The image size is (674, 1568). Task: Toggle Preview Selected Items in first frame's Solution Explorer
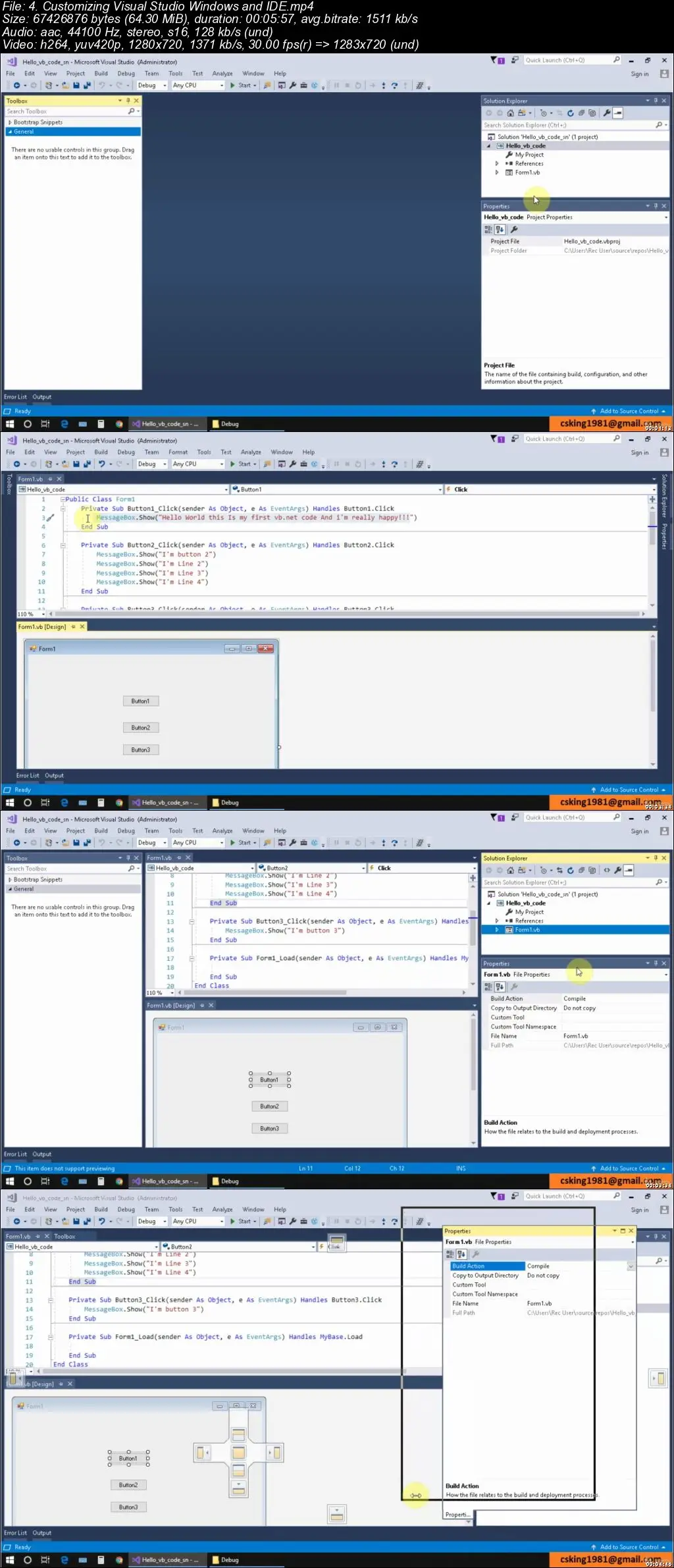[617, 113]
